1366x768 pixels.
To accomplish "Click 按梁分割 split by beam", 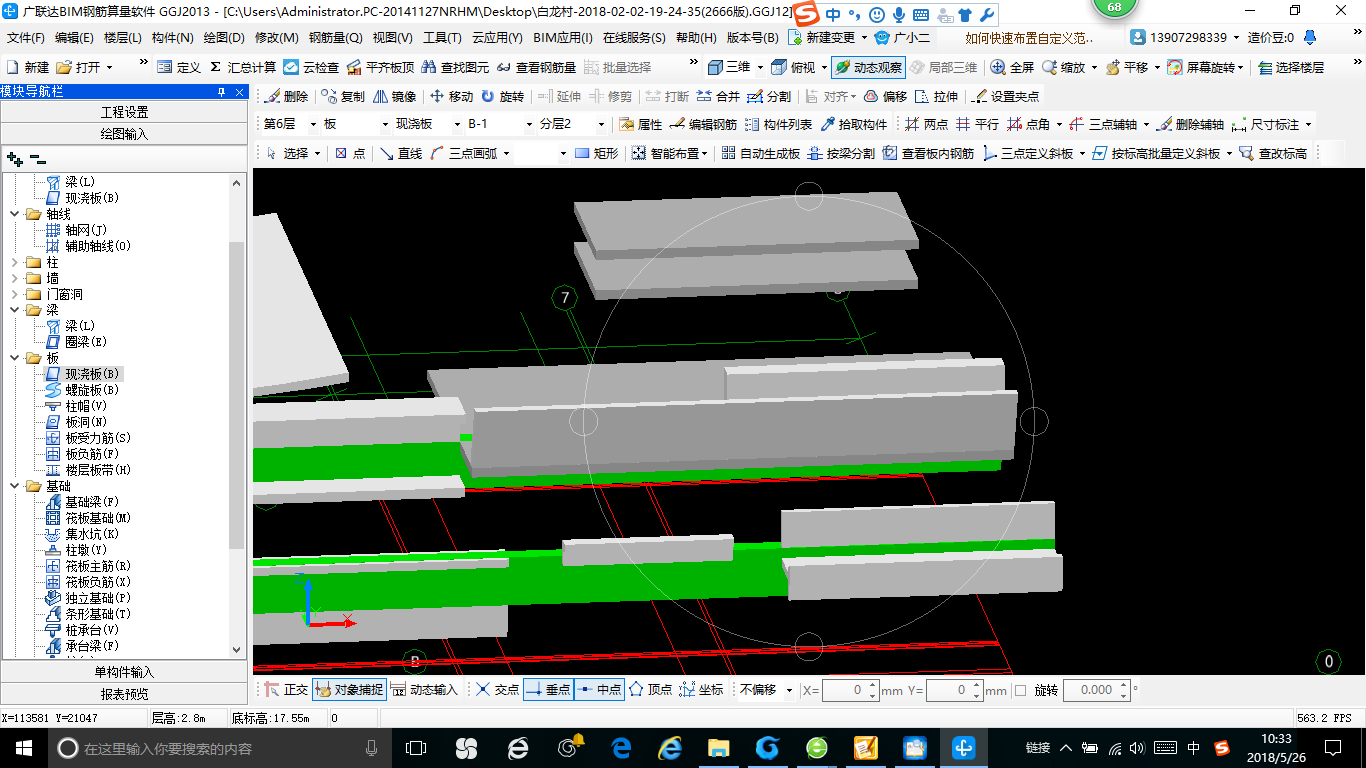I will [842, 153].
